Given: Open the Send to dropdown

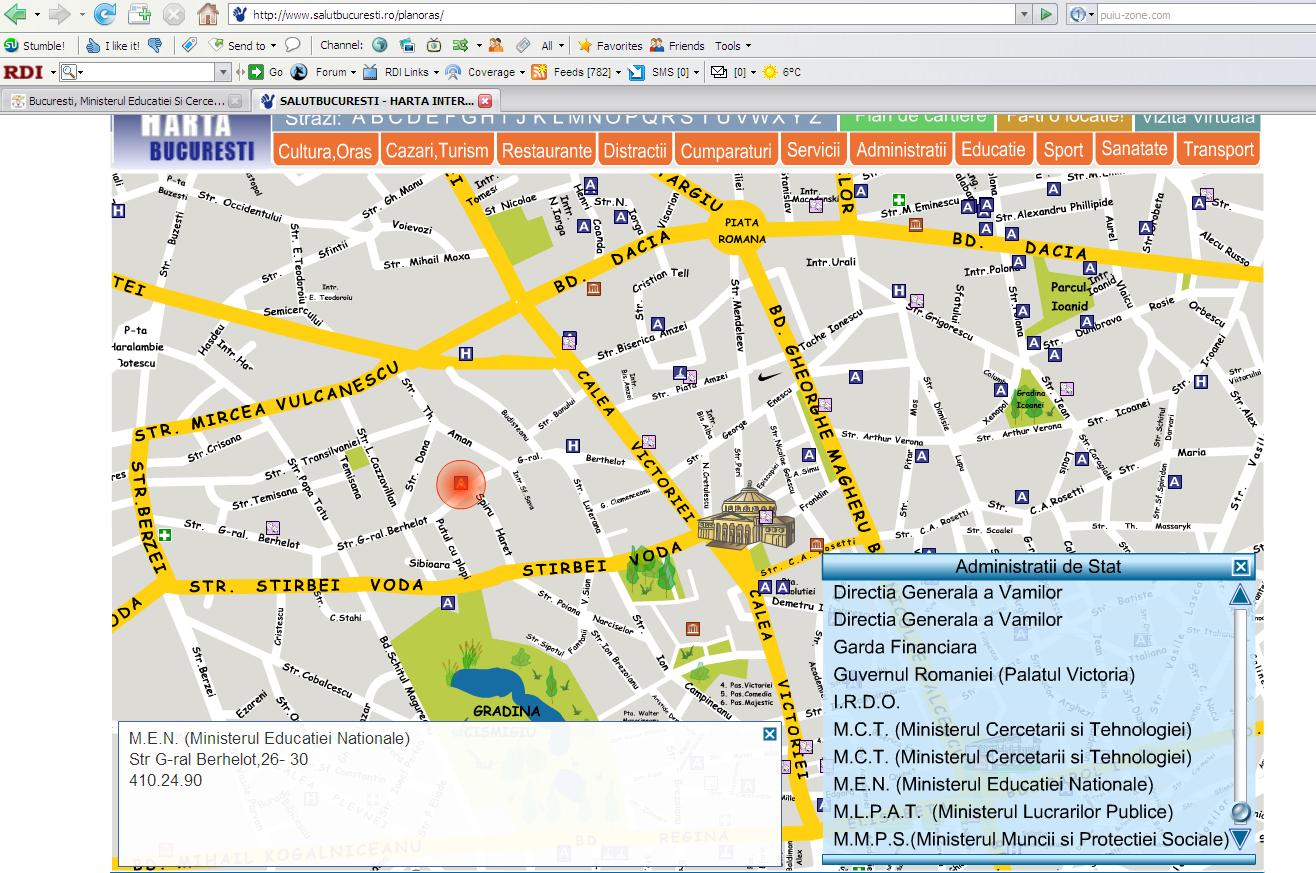Looking at the screenshot, I should coord(243,45).
